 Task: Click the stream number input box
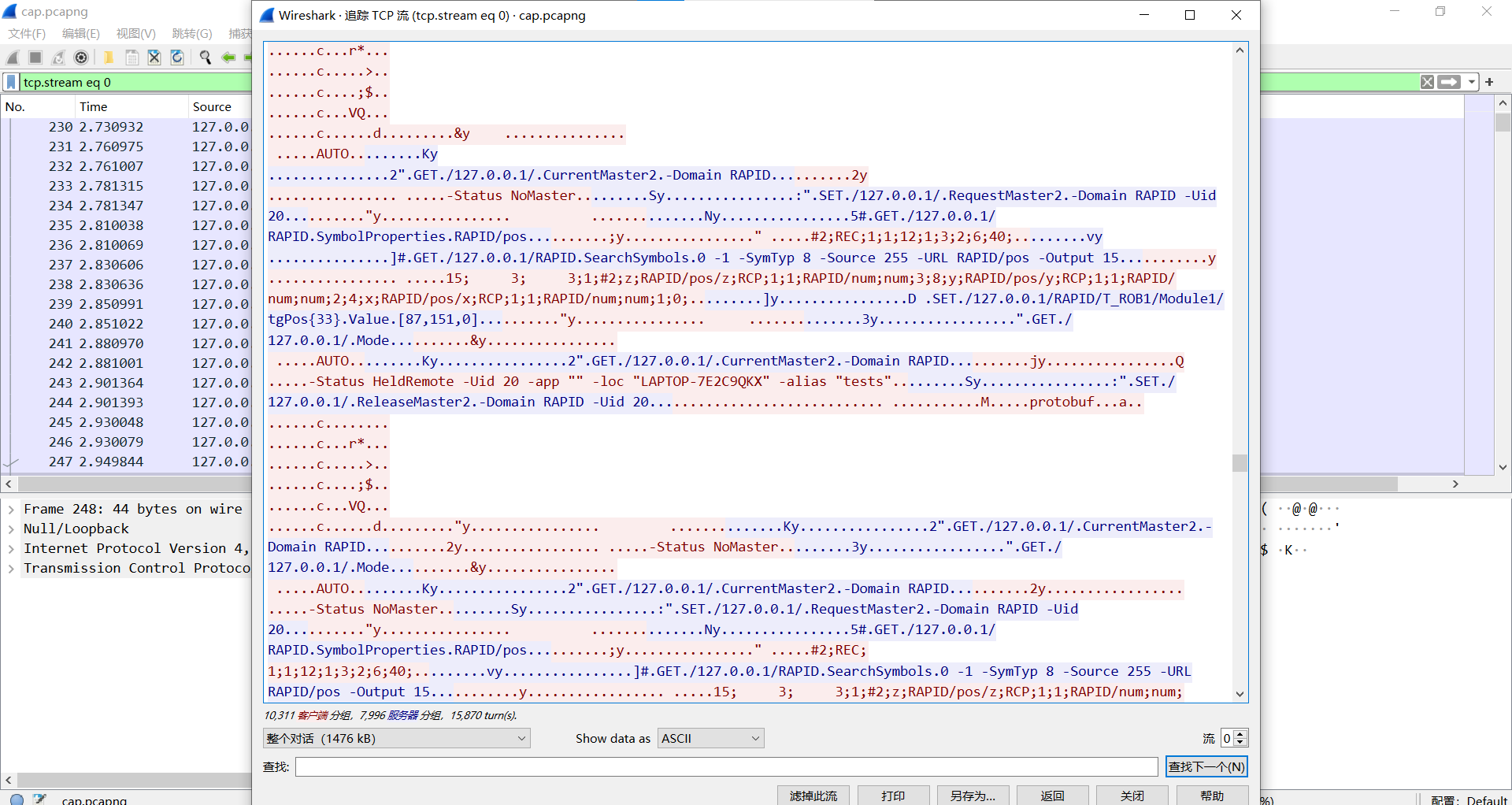[x=1227, y=738]
